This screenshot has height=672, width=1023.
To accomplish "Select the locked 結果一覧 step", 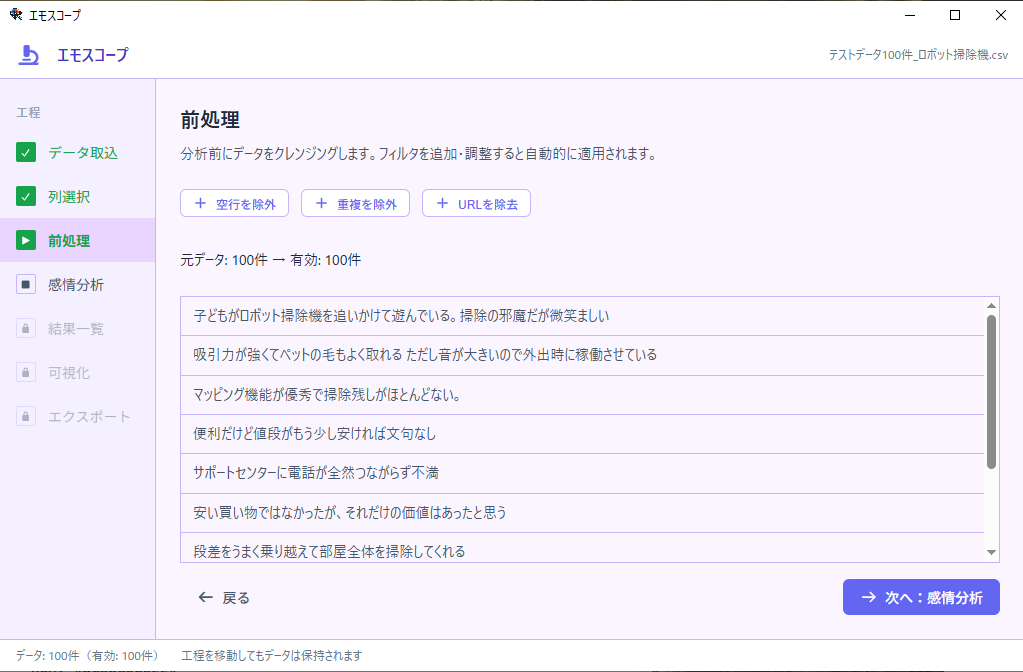I will [78, 328].
